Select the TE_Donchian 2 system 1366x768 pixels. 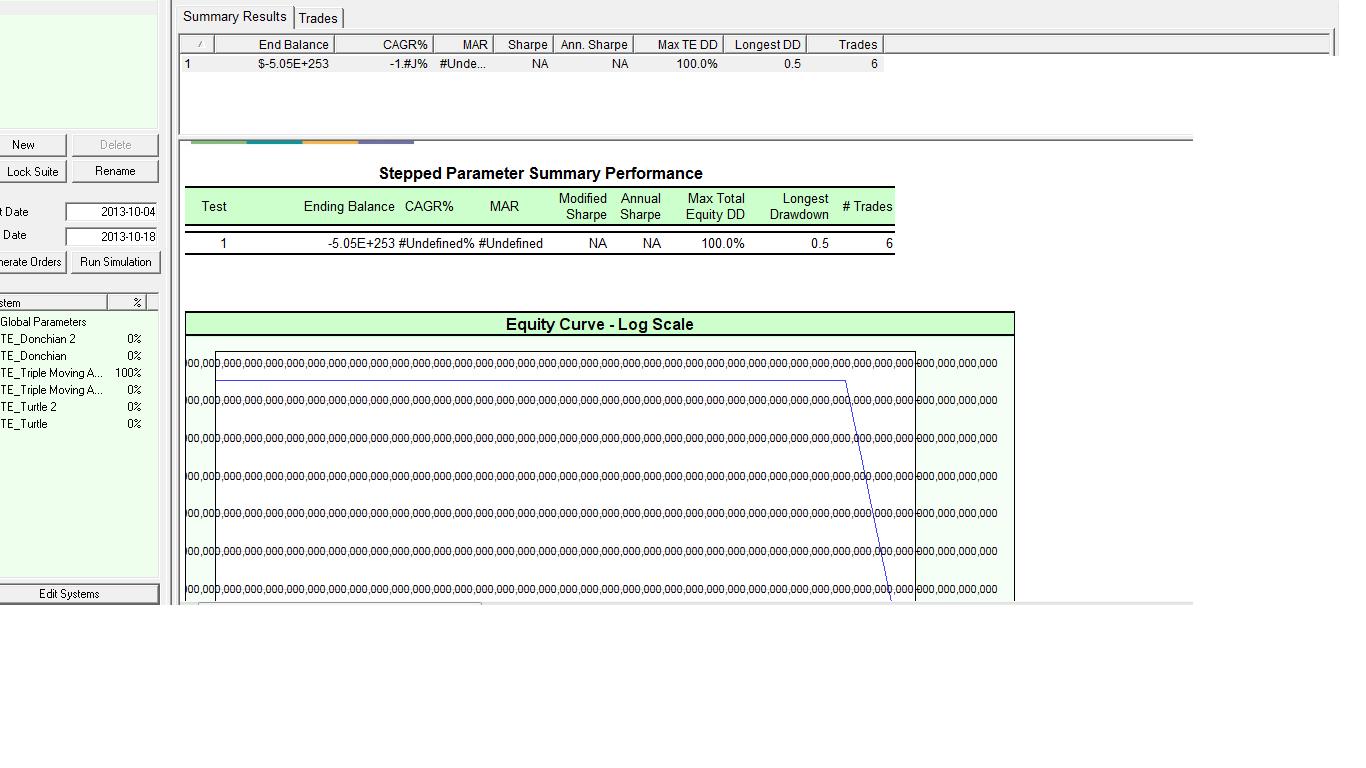(x=38, y=339)
